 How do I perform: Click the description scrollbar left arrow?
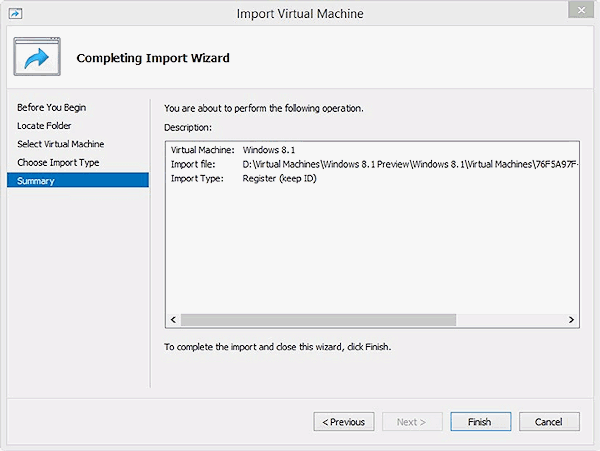[x=173, y=320]
